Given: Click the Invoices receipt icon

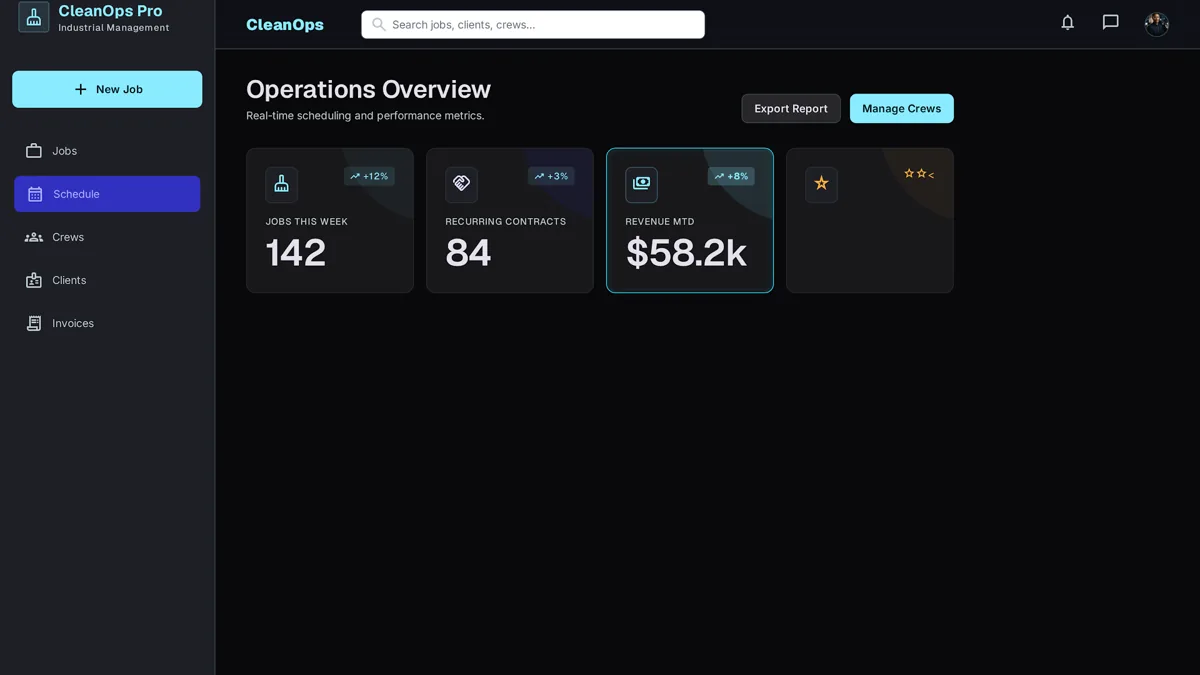Looking at the screenshot, I should pyautogui.click(x=34, y=323).
